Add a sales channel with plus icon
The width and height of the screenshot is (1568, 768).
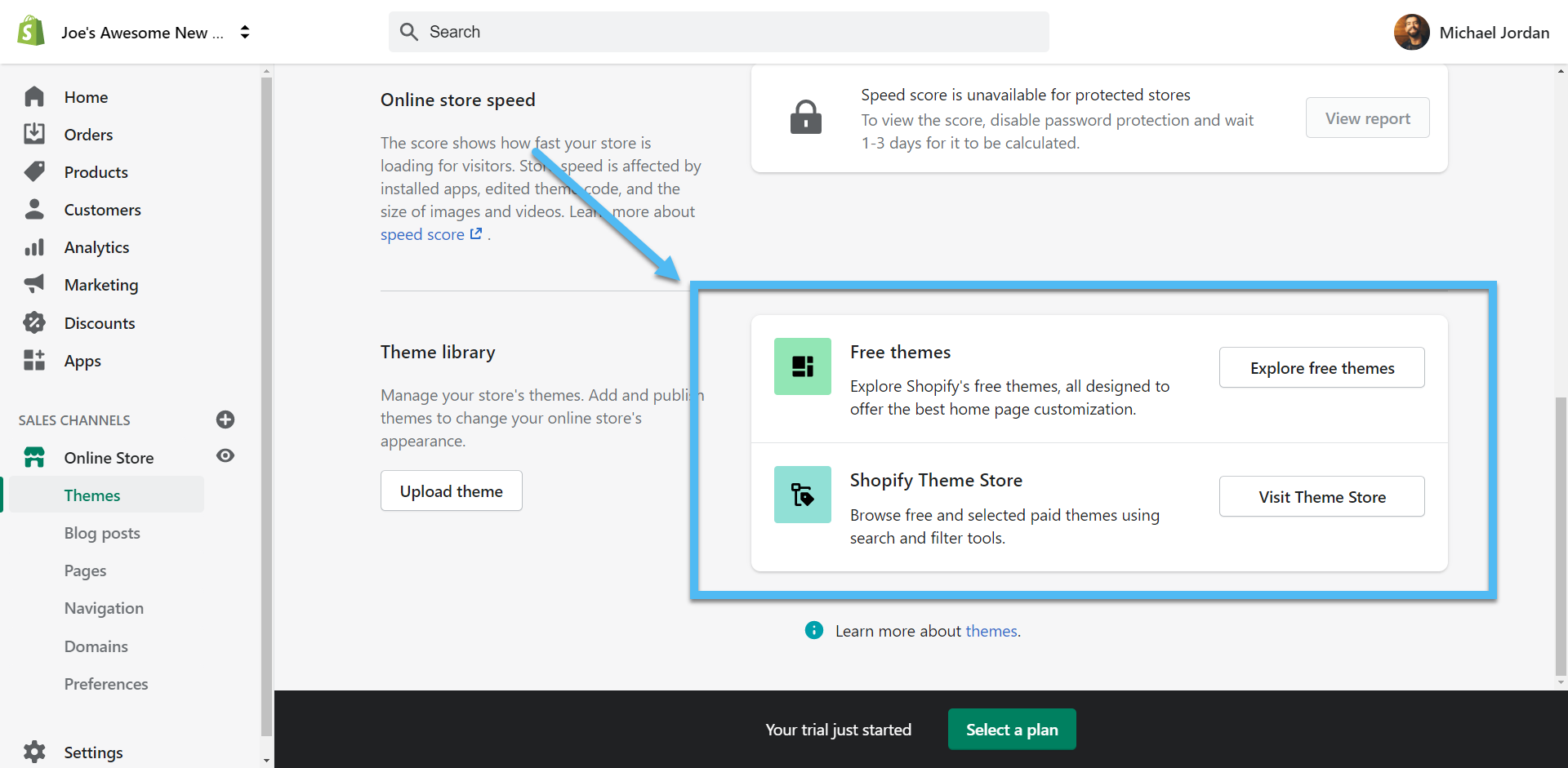coord(225,420)
